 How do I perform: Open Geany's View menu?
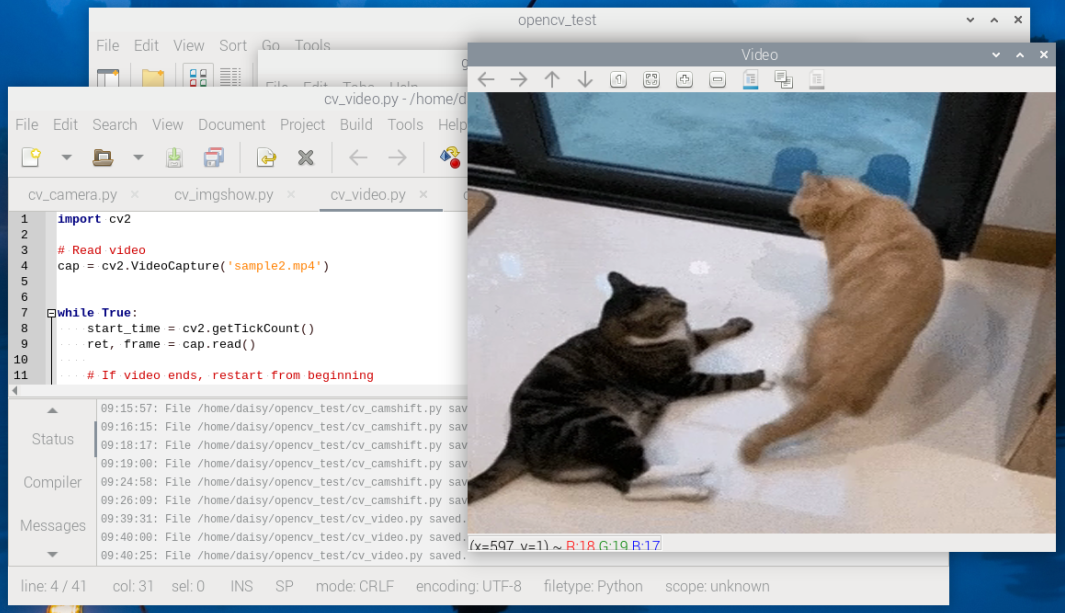click(168, 124)
